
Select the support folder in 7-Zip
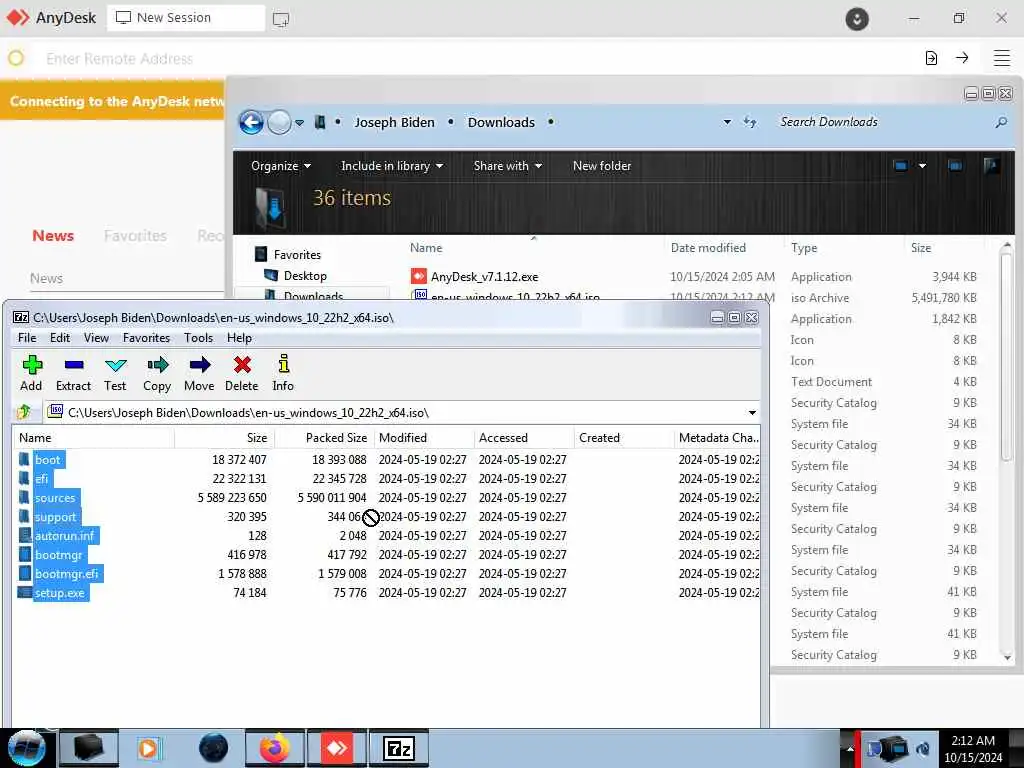pyautogui.click(x=56, y=517)
